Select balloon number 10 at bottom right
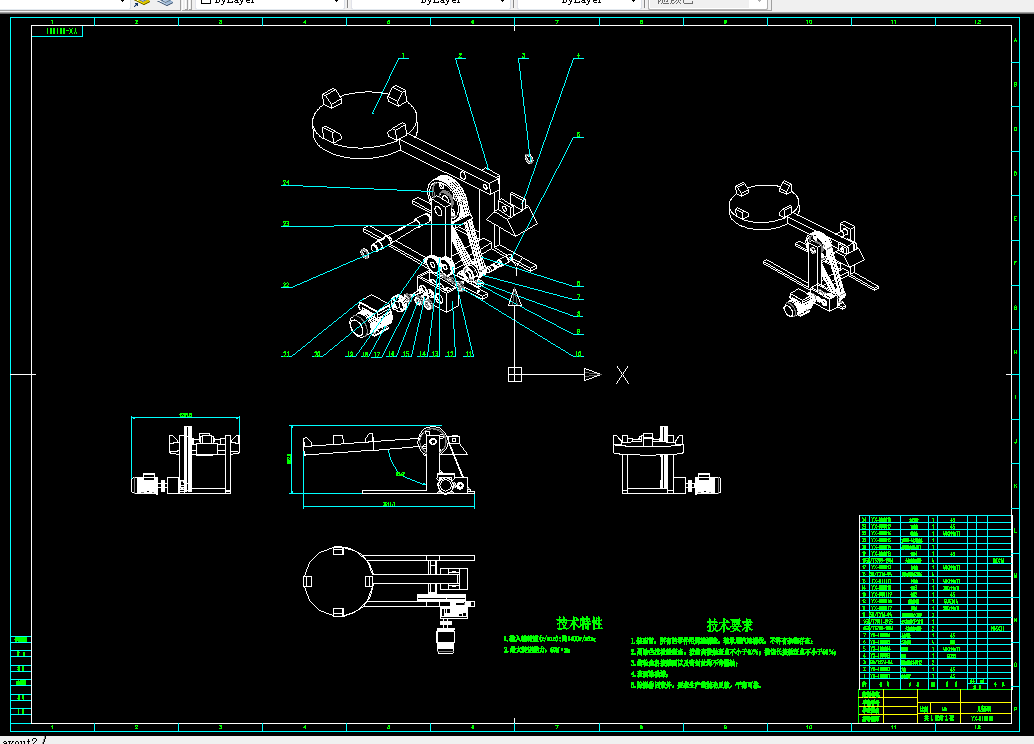This screenshot has width=1034, height=744. 578,354
